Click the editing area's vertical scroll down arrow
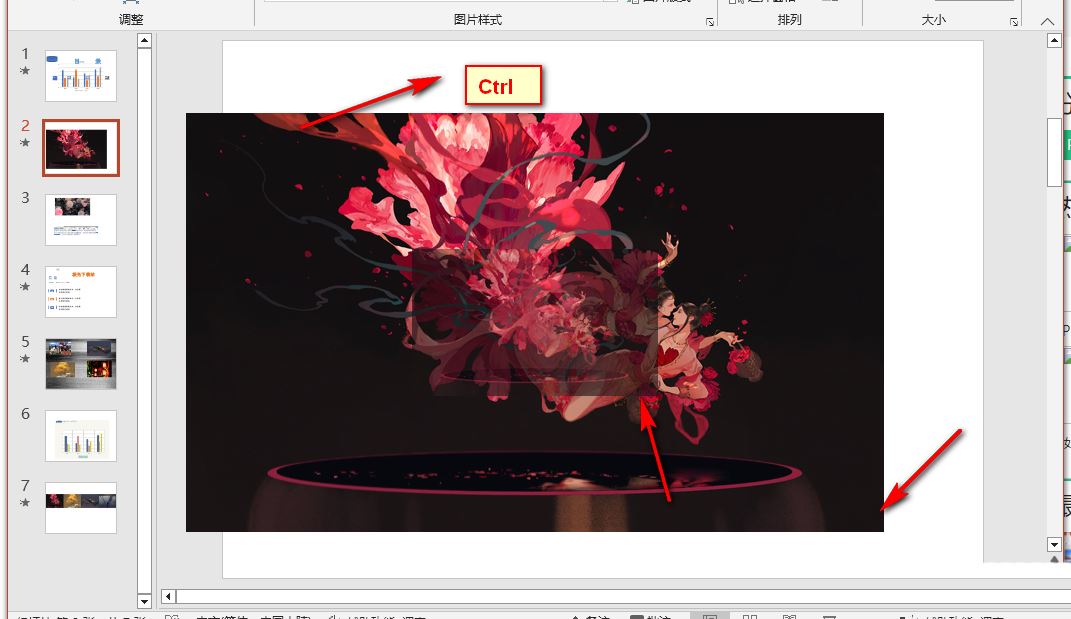 click(x=1054, y=545)
